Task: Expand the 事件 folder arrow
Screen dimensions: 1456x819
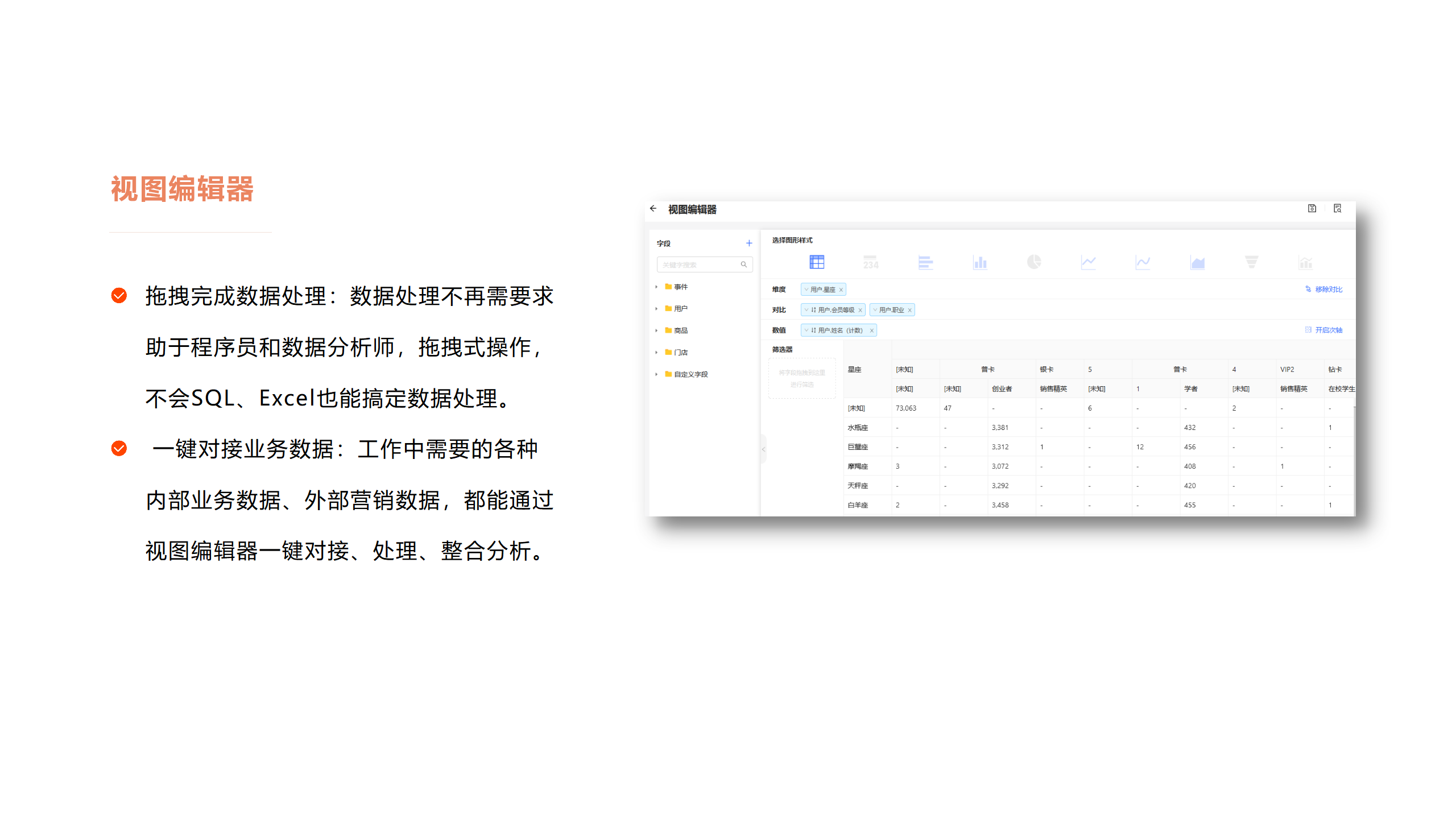Action: pyautogui.click(x=656, y=287)
